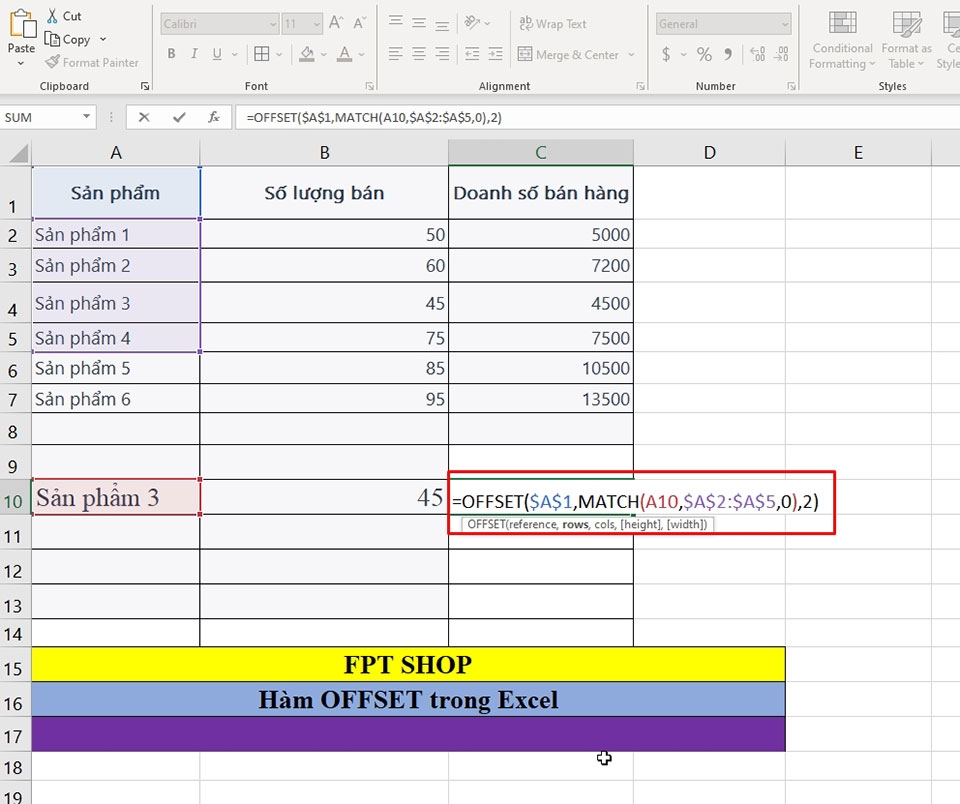This screenshot has height=804, width=960.
Task: Apply fill color bucket
Action: point(307,54)
